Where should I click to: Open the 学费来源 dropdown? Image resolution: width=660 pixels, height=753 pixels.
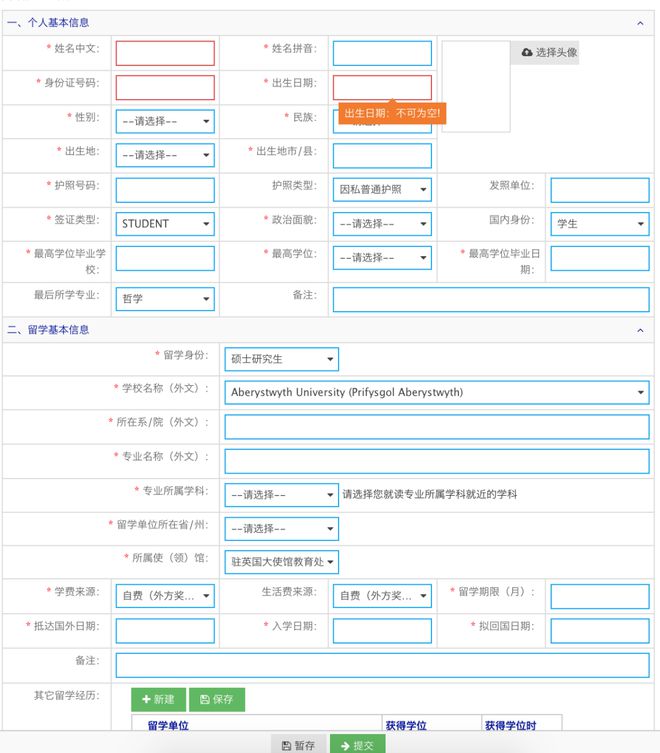165,596
